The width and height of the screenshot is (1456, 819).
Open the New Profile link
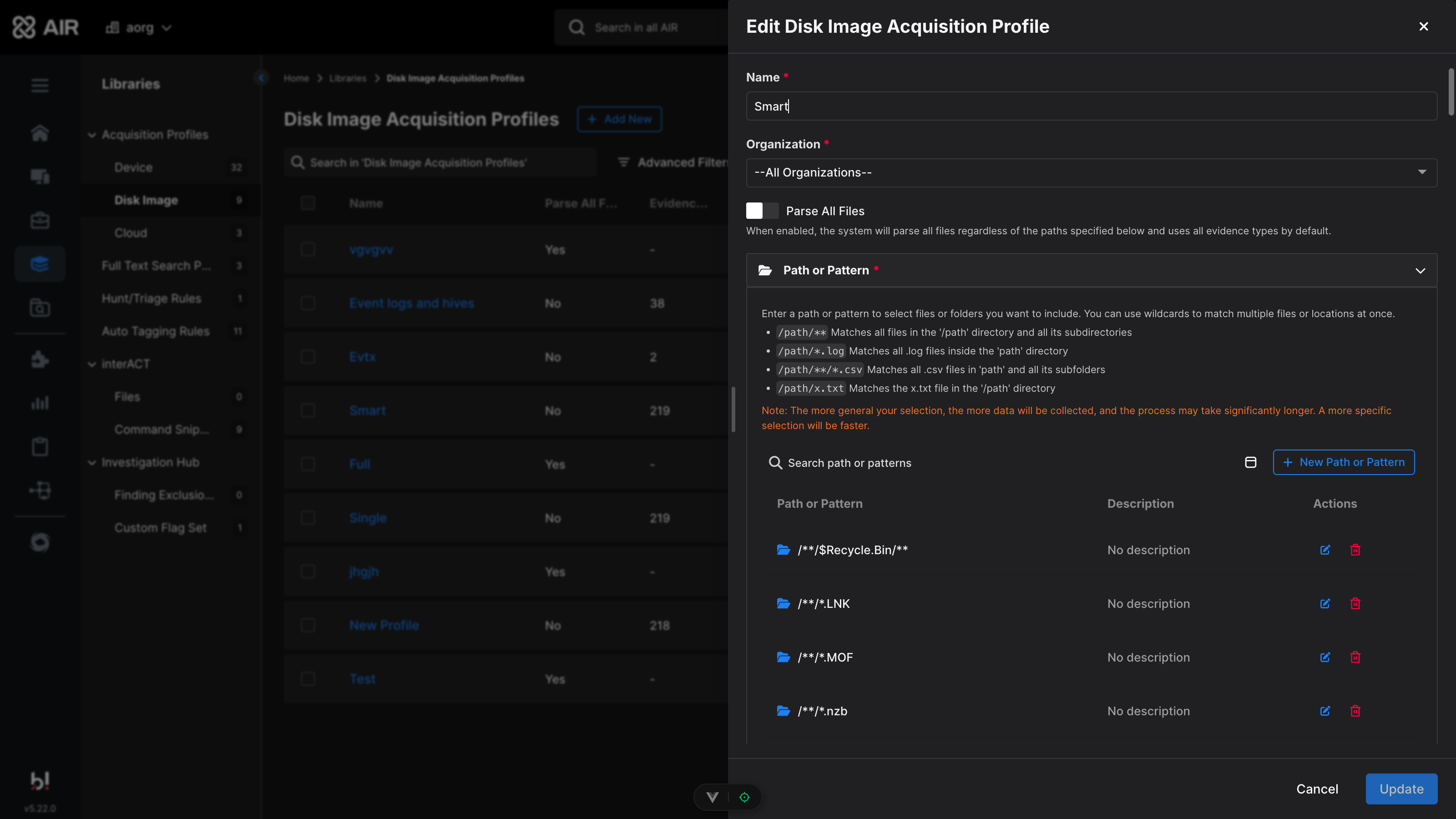[384, 625]
